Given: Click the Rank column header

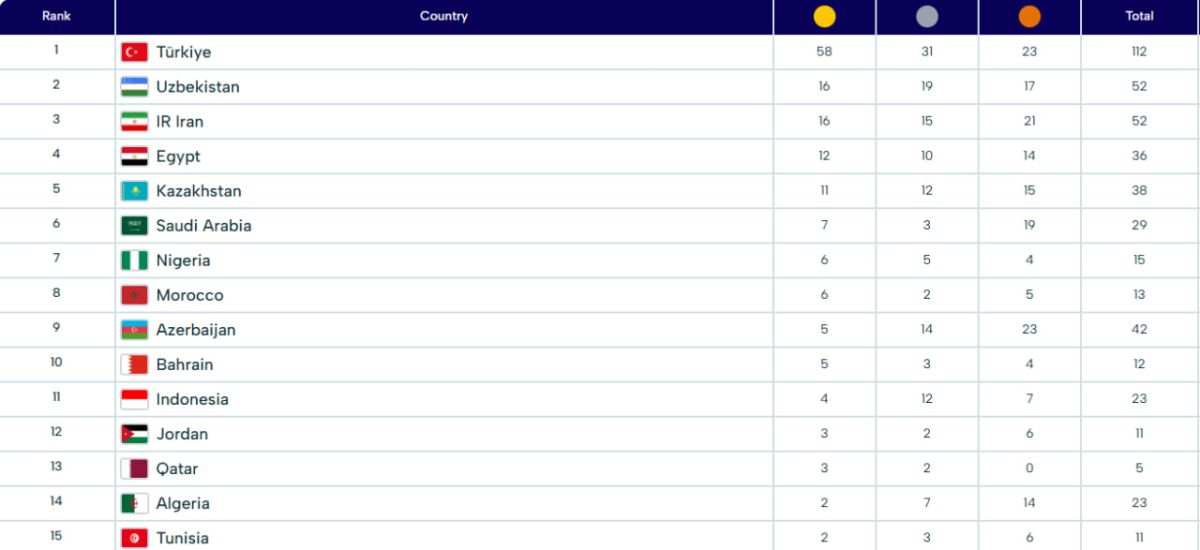Looking at the screenshot, I should point(56,16).
